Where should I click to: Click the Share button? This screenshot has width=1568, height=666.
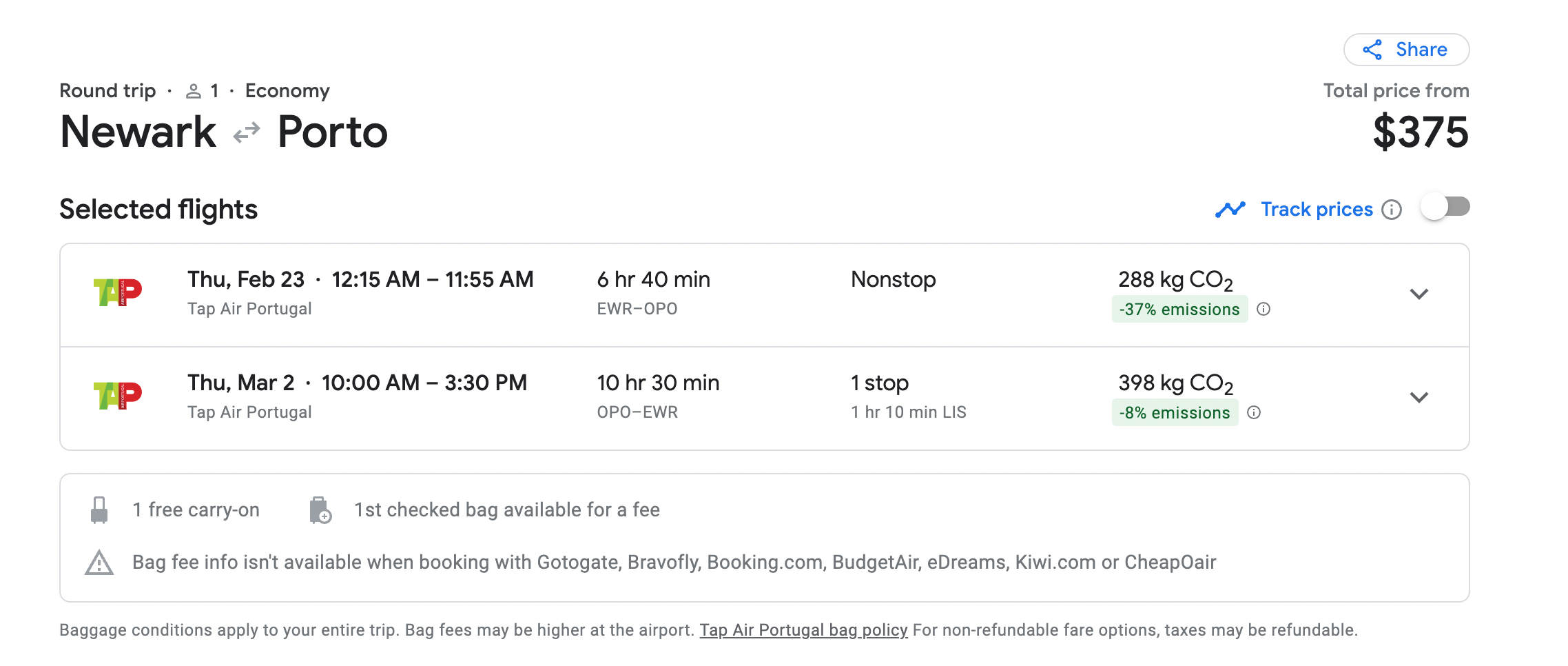pyautogui.click(x=1406, y=50)
